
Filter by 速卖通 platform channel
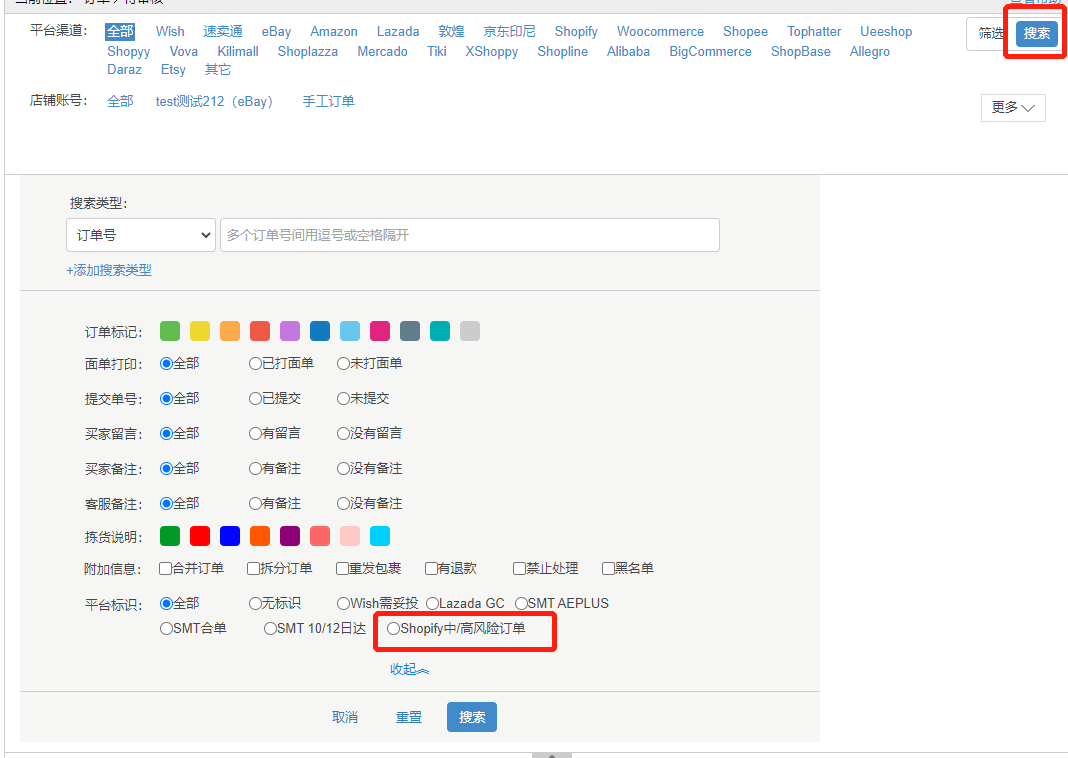coord(223,31)
